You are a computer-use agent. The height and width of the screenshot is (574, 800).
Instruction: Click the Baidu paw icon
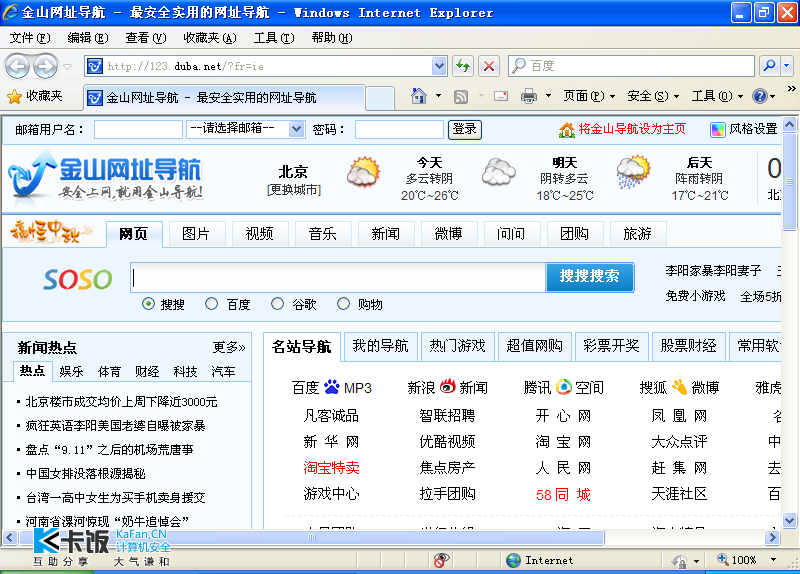tap(332, 387)
